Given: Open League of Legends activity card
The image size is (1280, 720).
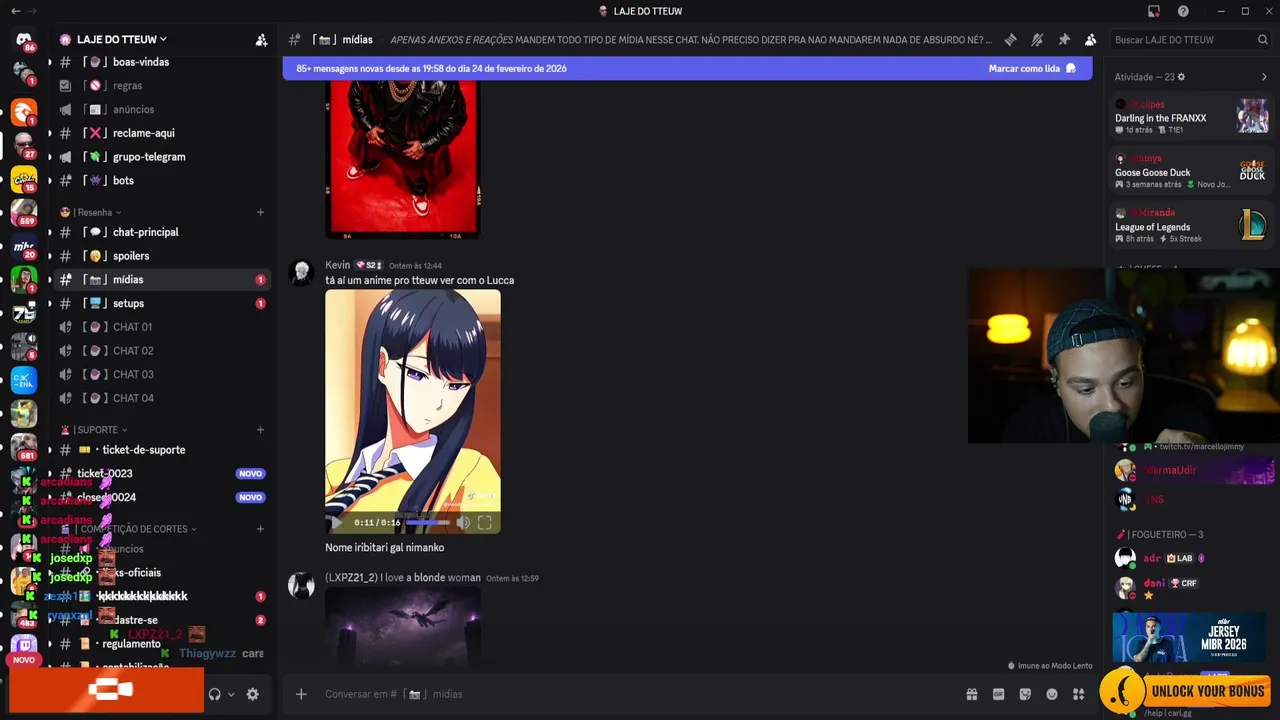Looking at the screenshot, I should (x=1192, y=225).
